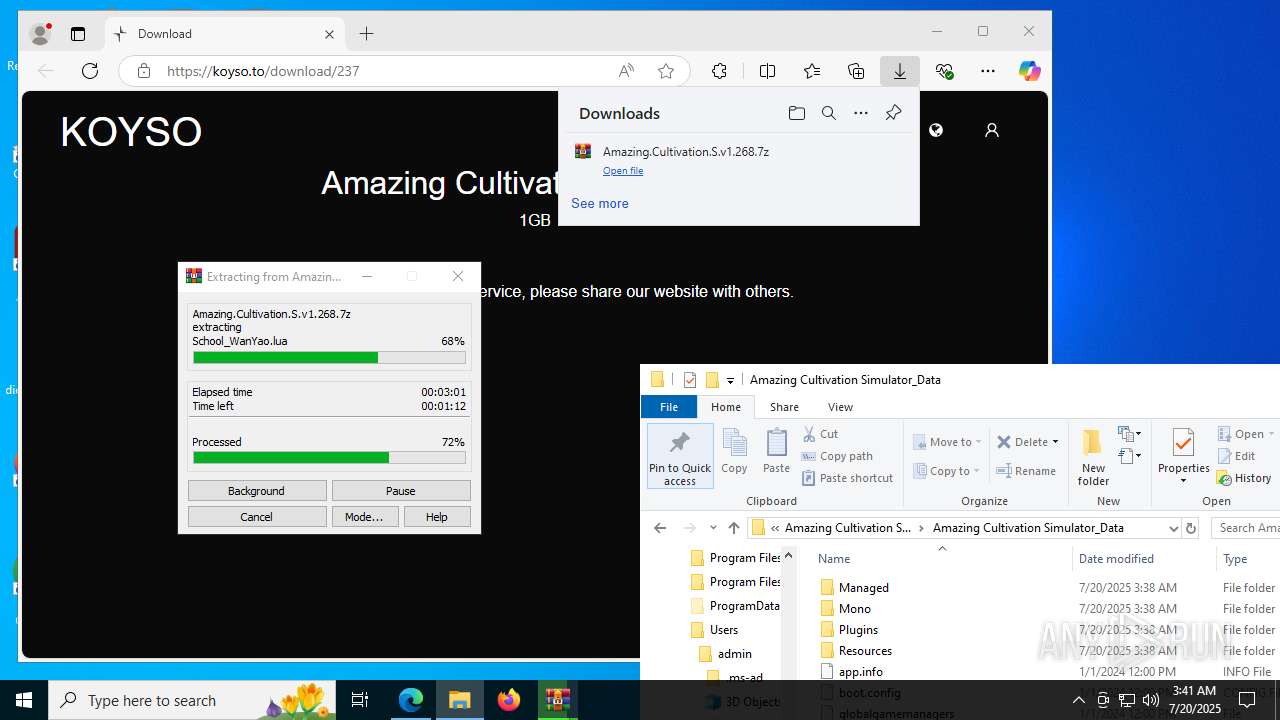Click Pin to Quick access in Explorer
The height and width of the screenshot is (720, 1280).
pos(680,458)
